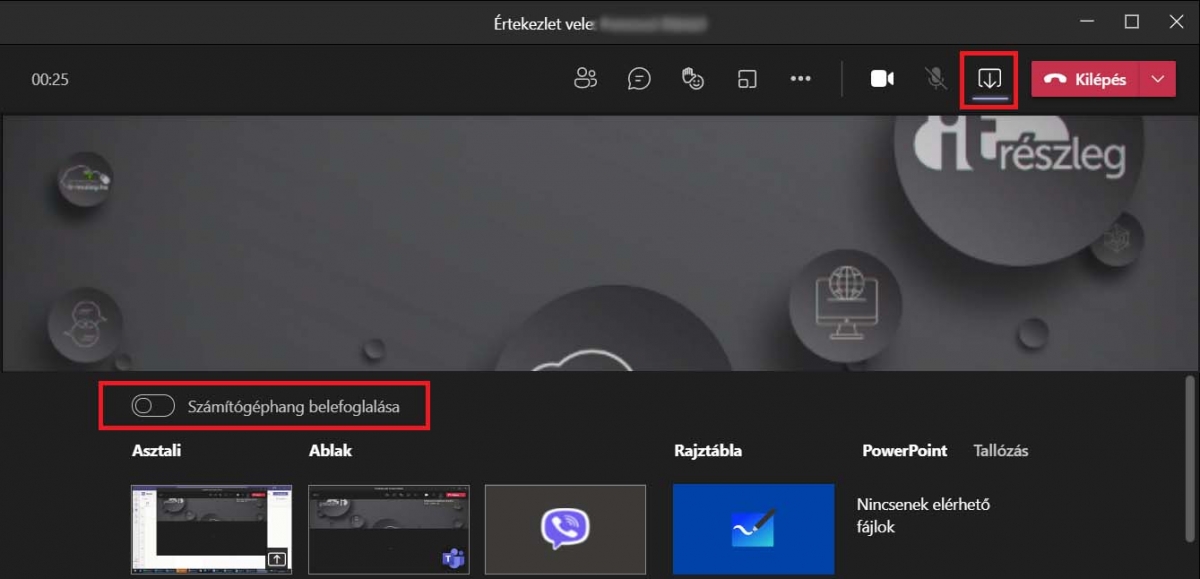Expand the Kilépés dropdown arrow

click(x=1158, y=80)
